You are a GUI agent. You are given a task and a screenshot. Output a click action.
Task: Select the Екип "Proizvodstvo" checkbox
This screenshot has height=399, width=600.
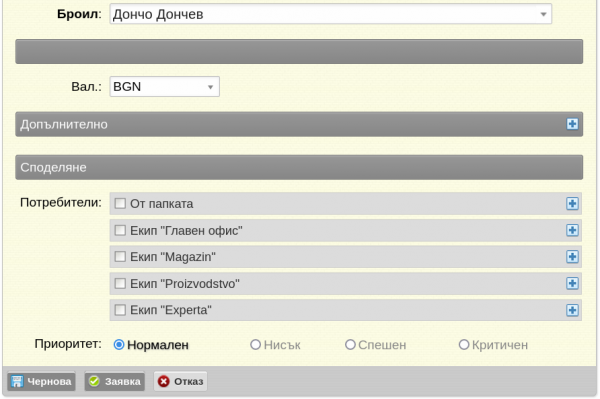pyautogui.click(x=120, y=283)
